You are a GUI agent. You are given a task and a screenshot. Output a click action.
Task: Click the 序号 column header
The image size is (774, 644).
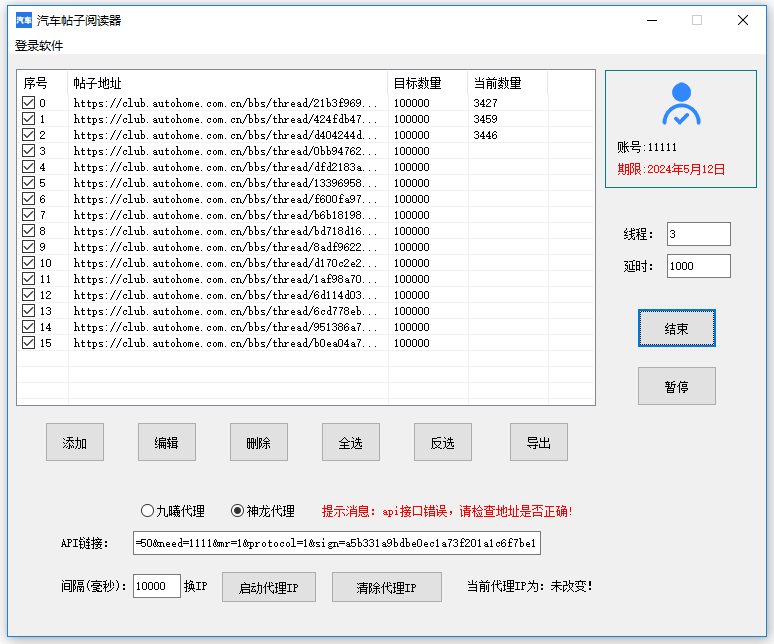click(42, 83)
